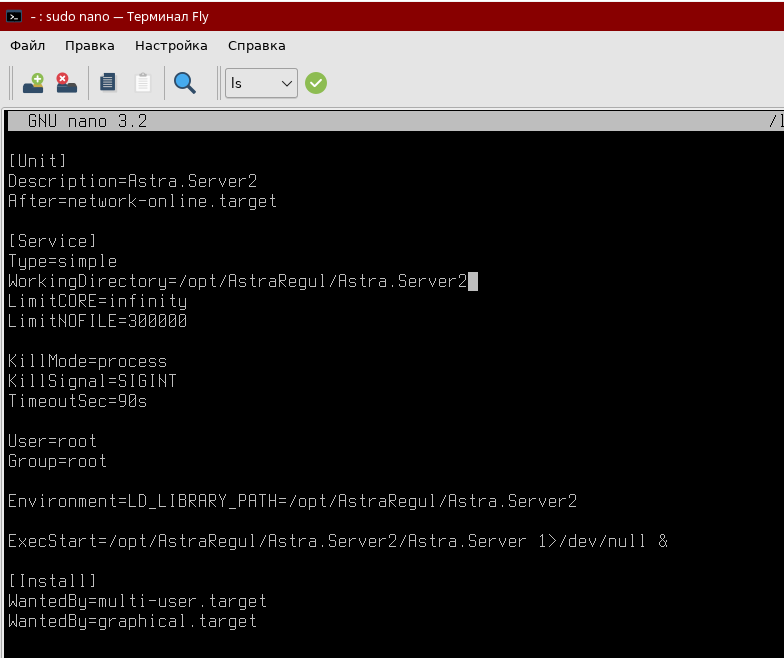Open the Справка menu
Screen dimensions: 784x658
pyautogui.click(x=256, y=45)
